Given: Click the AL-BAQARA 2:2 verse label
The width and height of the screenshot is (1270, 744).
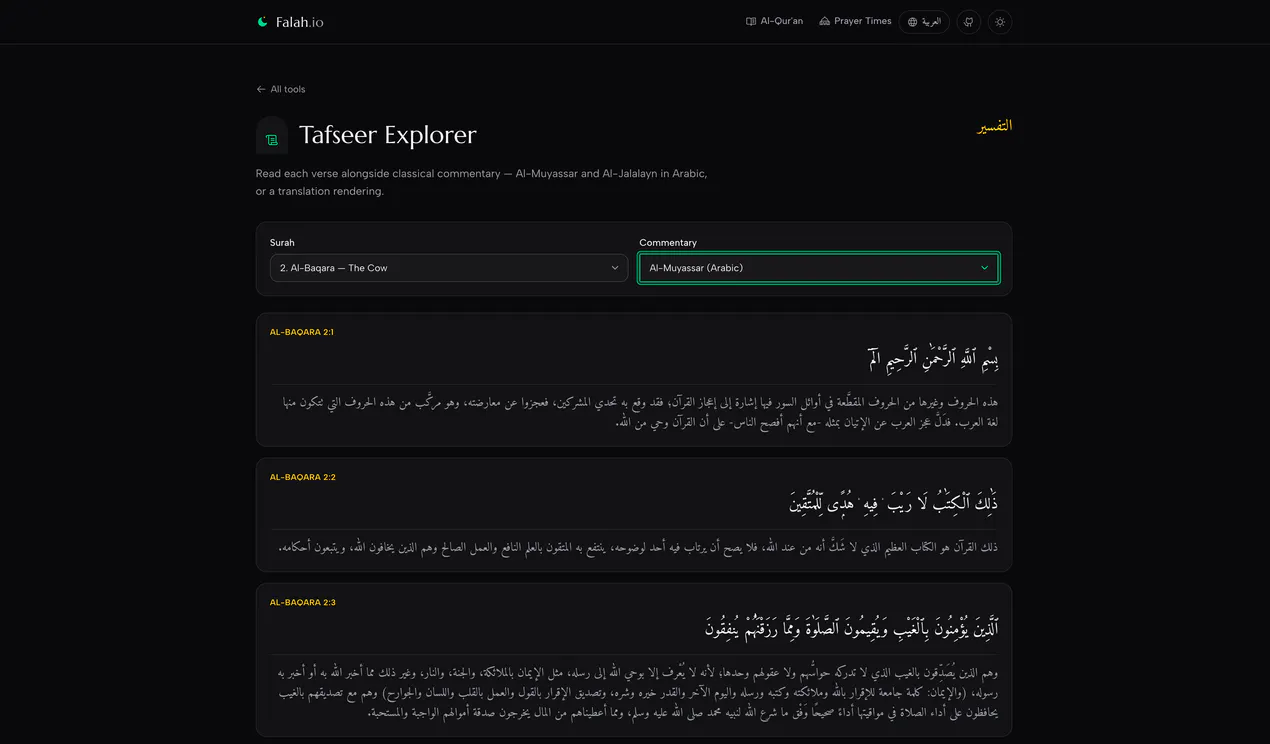Looking at the screenshot, I should point(303,477).
